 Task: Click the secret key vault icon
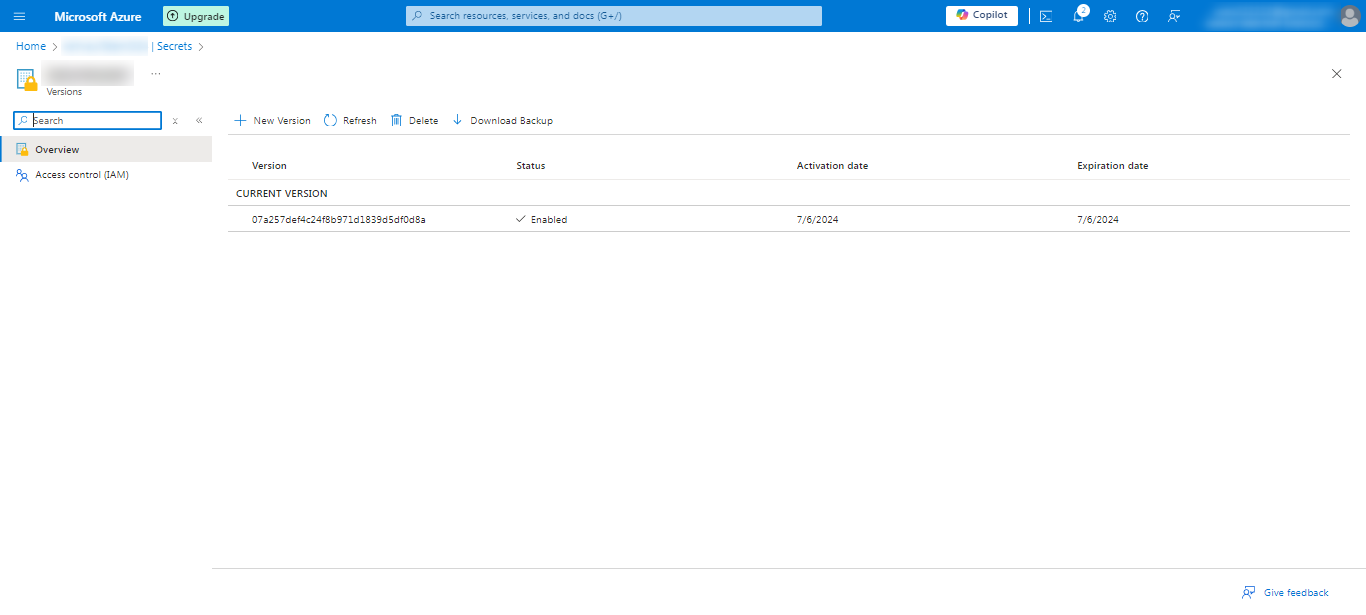point(27,80)
